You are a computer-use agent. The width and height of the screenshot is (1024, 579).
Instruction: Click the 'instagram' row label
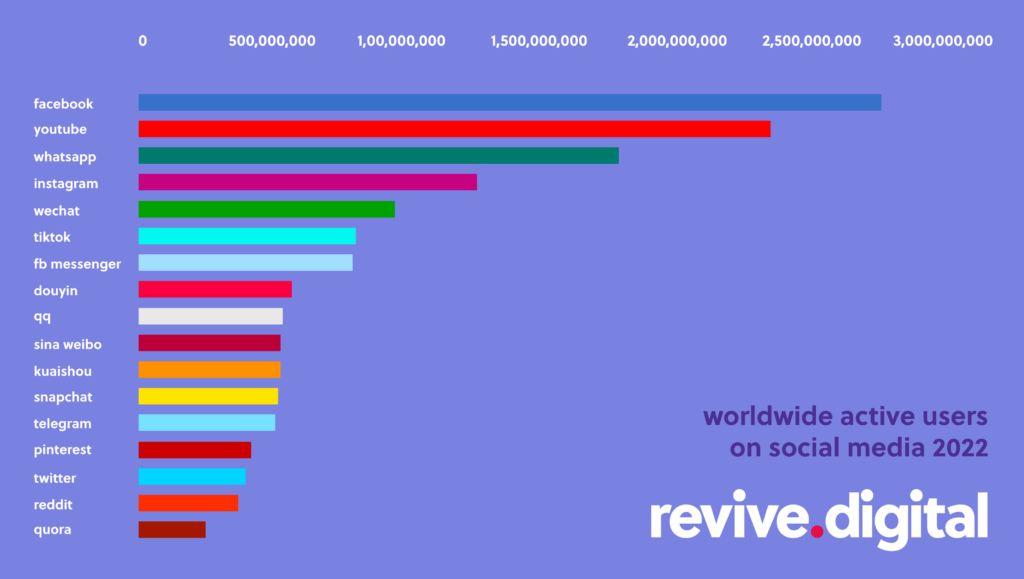pos(66,183)
